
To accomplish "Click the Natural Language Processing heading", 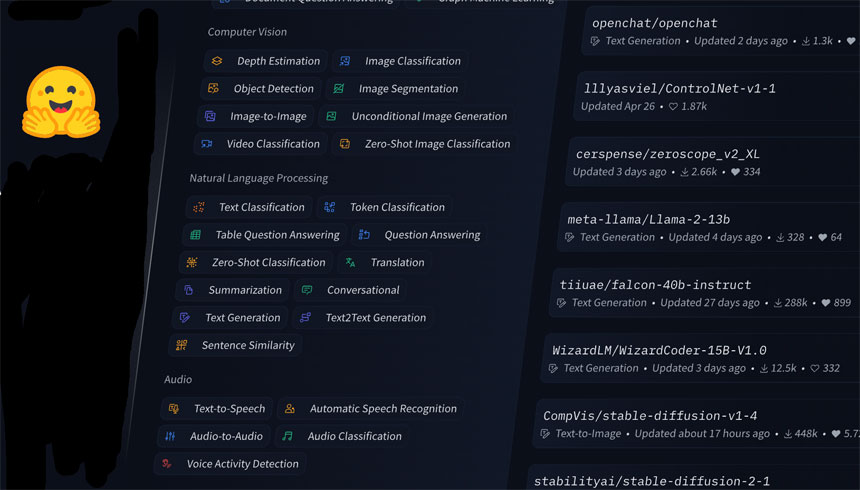I will [x=258, y=178].
